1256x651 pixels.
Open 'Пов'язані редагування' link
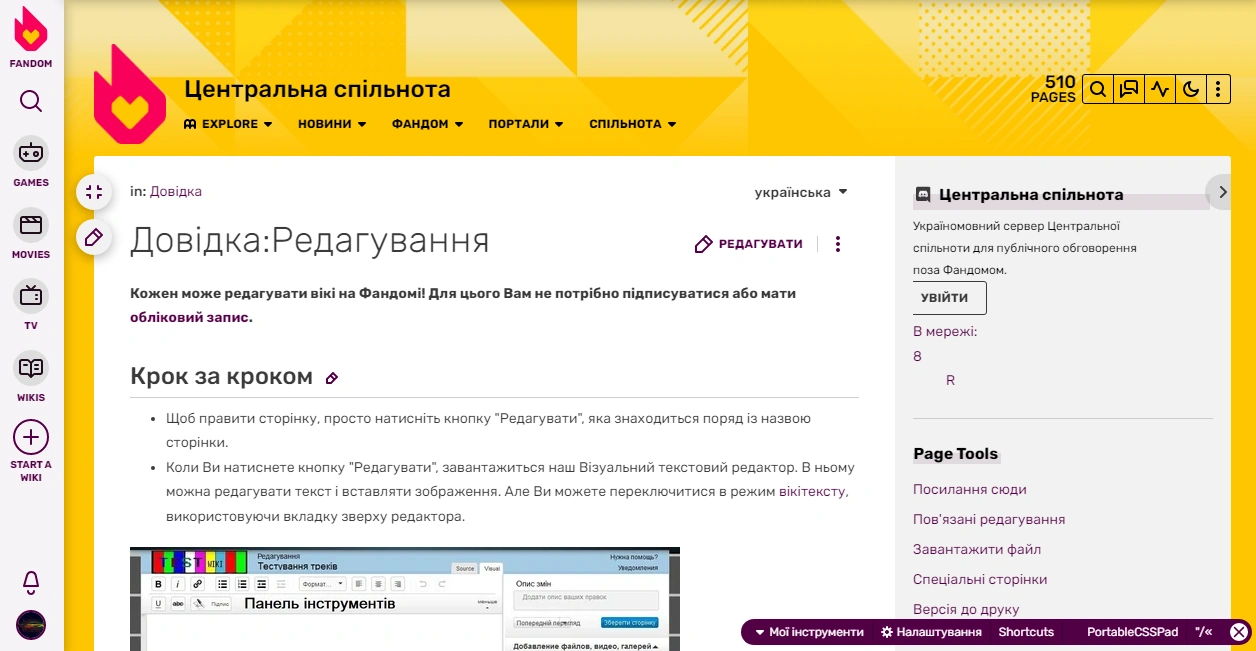989,519
